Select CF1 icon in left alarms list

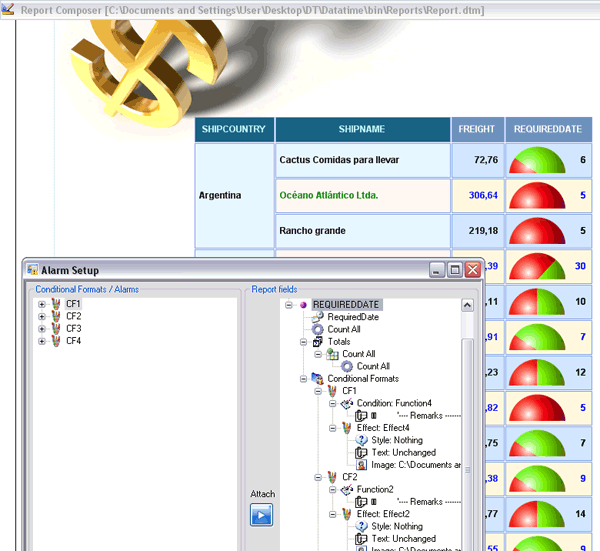56,304
